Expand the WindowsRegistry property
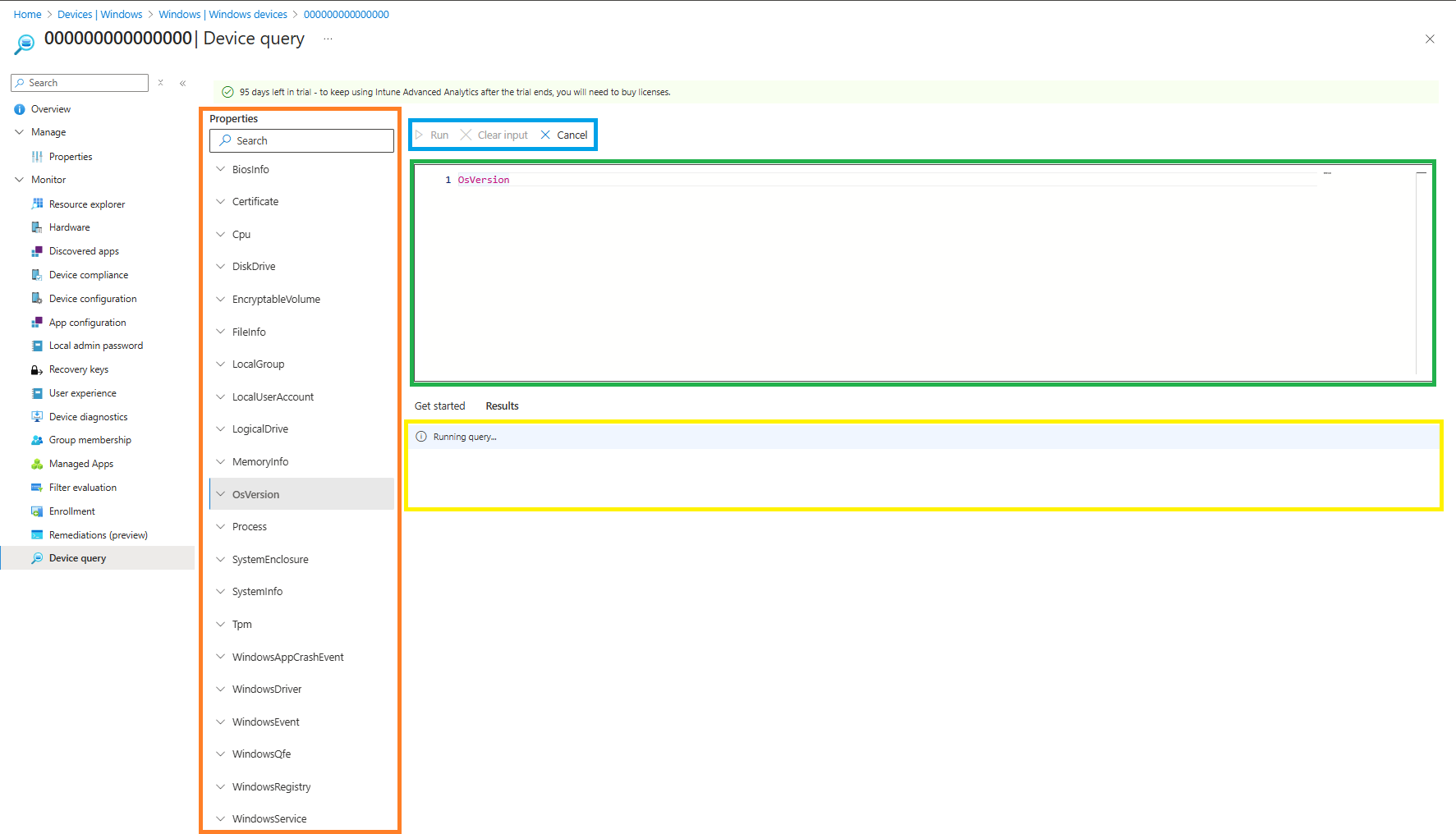The height and width of the screenshot is (834, 1456). point(220,787)
